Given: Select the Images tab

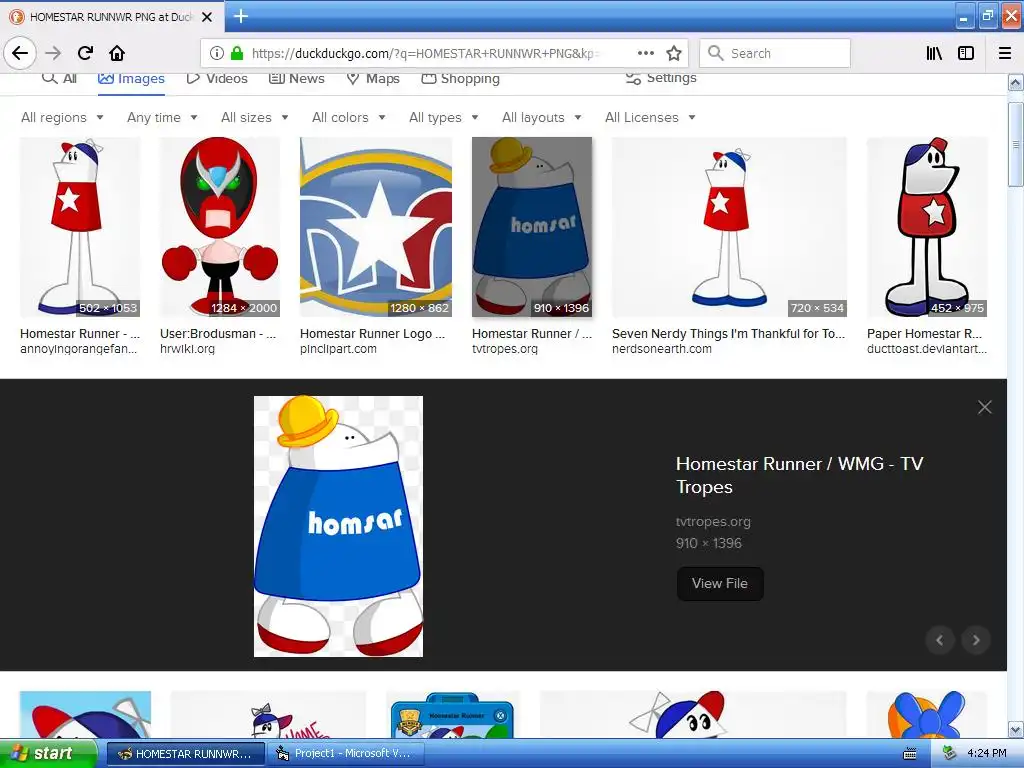Looking at the screenshot, I should tap(131, 78).
